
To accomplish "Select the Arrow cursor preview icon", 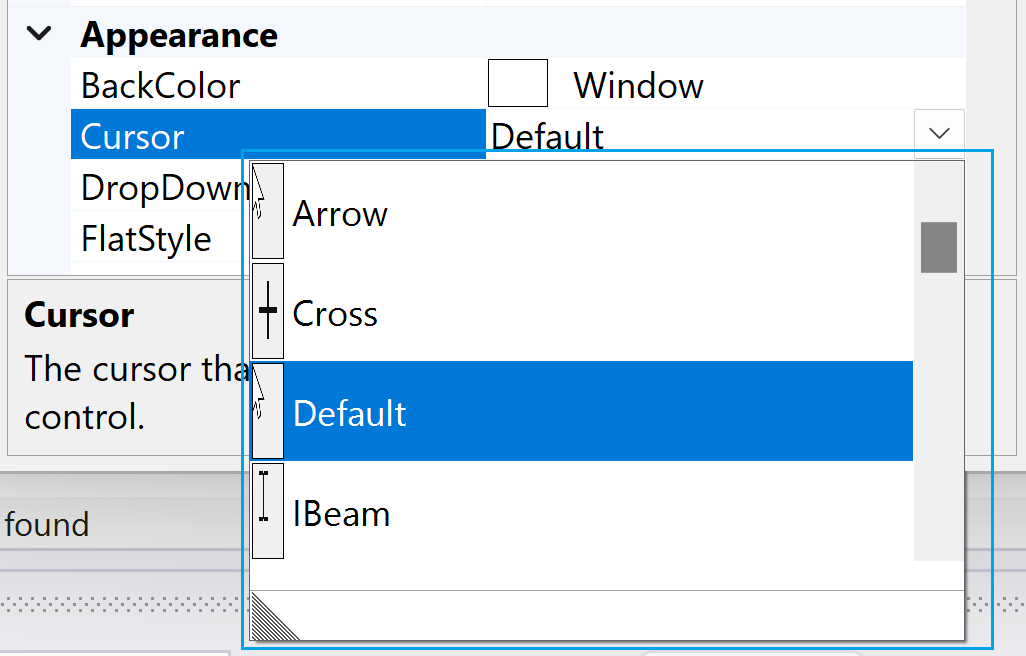I will (267, 211).
